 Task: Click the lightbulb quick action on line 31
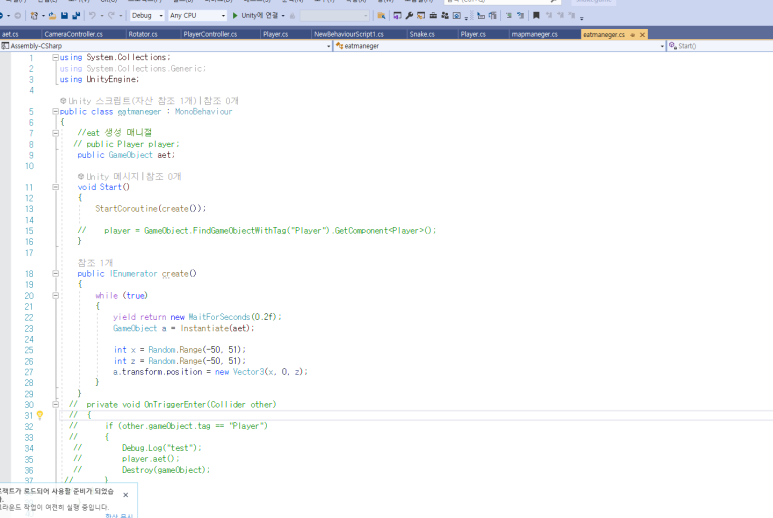(40, 415)
